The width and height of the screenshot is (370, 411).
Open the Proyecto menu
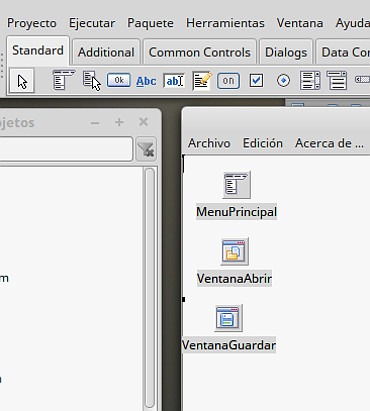32,23
